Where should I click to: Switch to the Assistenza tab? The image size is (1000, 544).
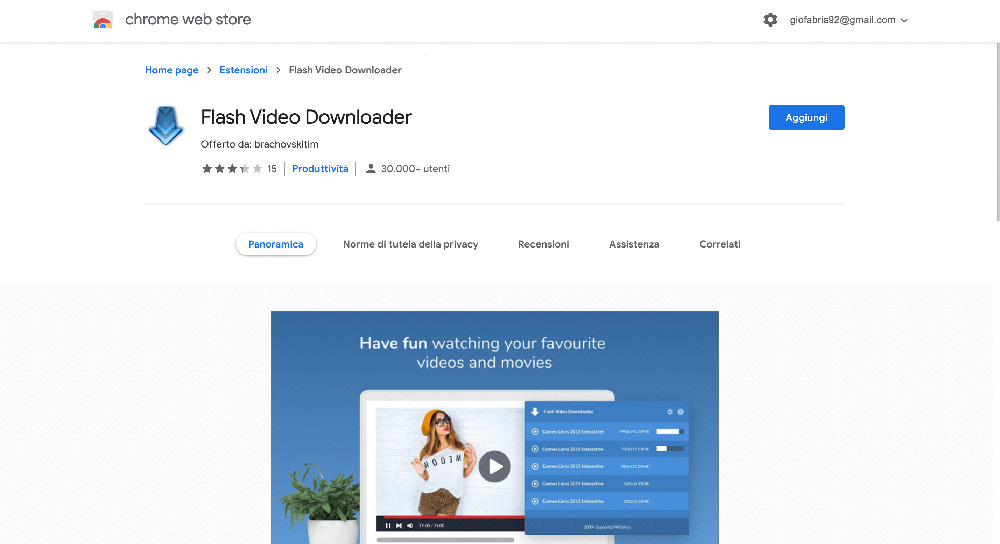[x=634, y=244]
